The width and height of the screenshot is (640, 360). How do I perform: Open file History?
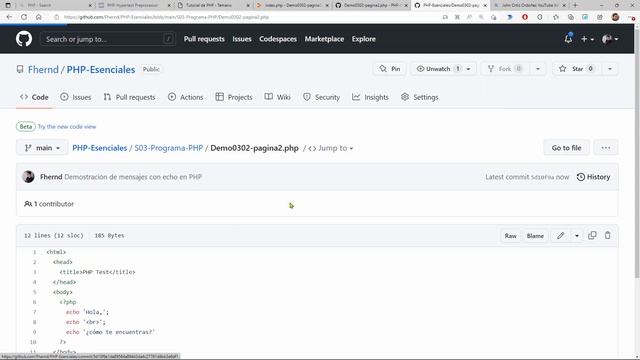tap(593, 177)
